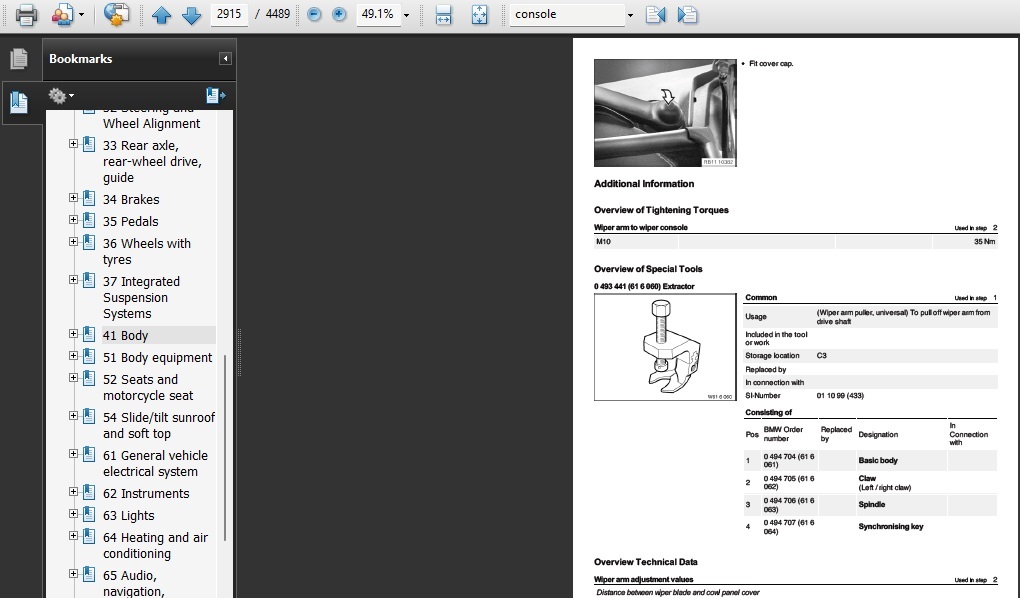
Task: Expand the '54 Slide/tilt sunroof' bookmark
Action: coord(74,416)
